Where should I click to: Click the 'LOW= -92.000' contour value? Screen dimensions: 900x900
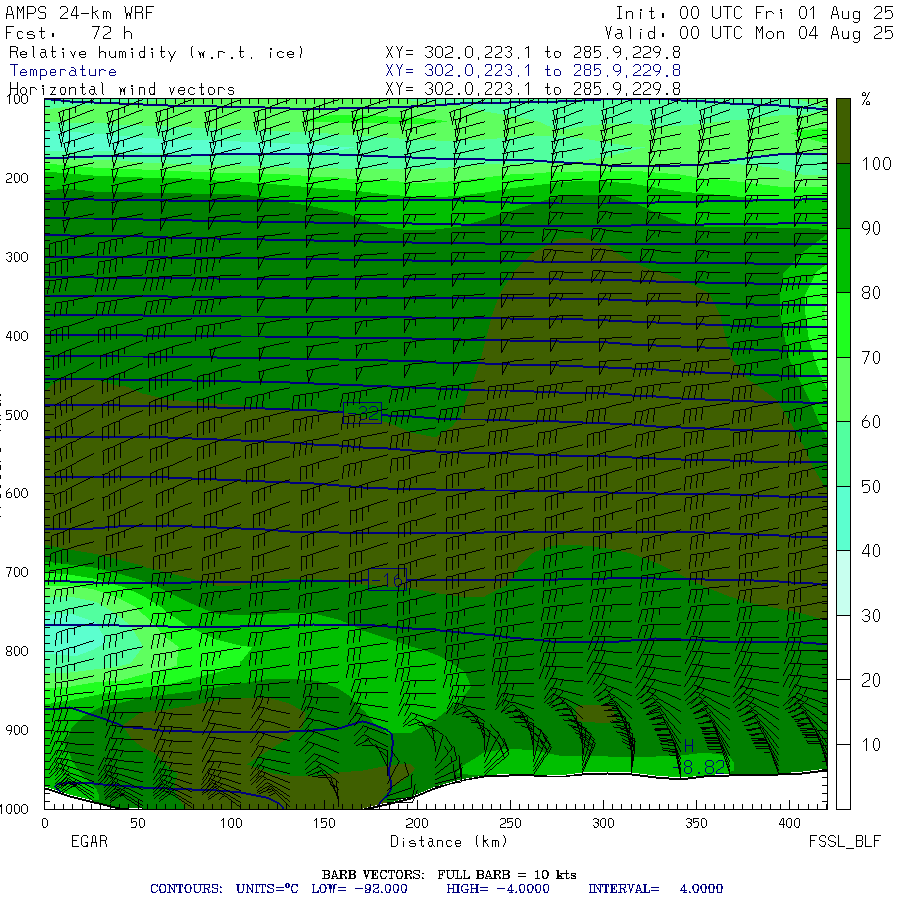[x=359, y=889]
